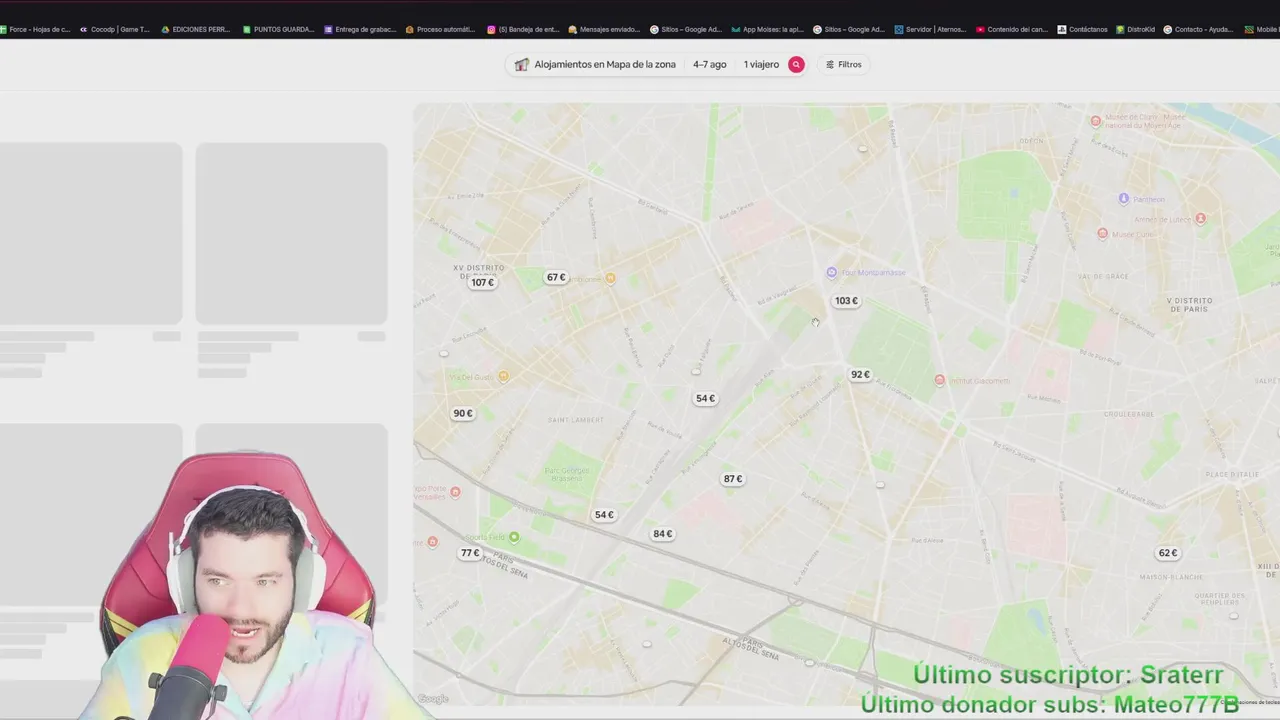The height and width of the screenshot is (720, 1280).
Task: Open the (5) Bandeja de ent... Instagram bookmark
Action: (523, 29)
